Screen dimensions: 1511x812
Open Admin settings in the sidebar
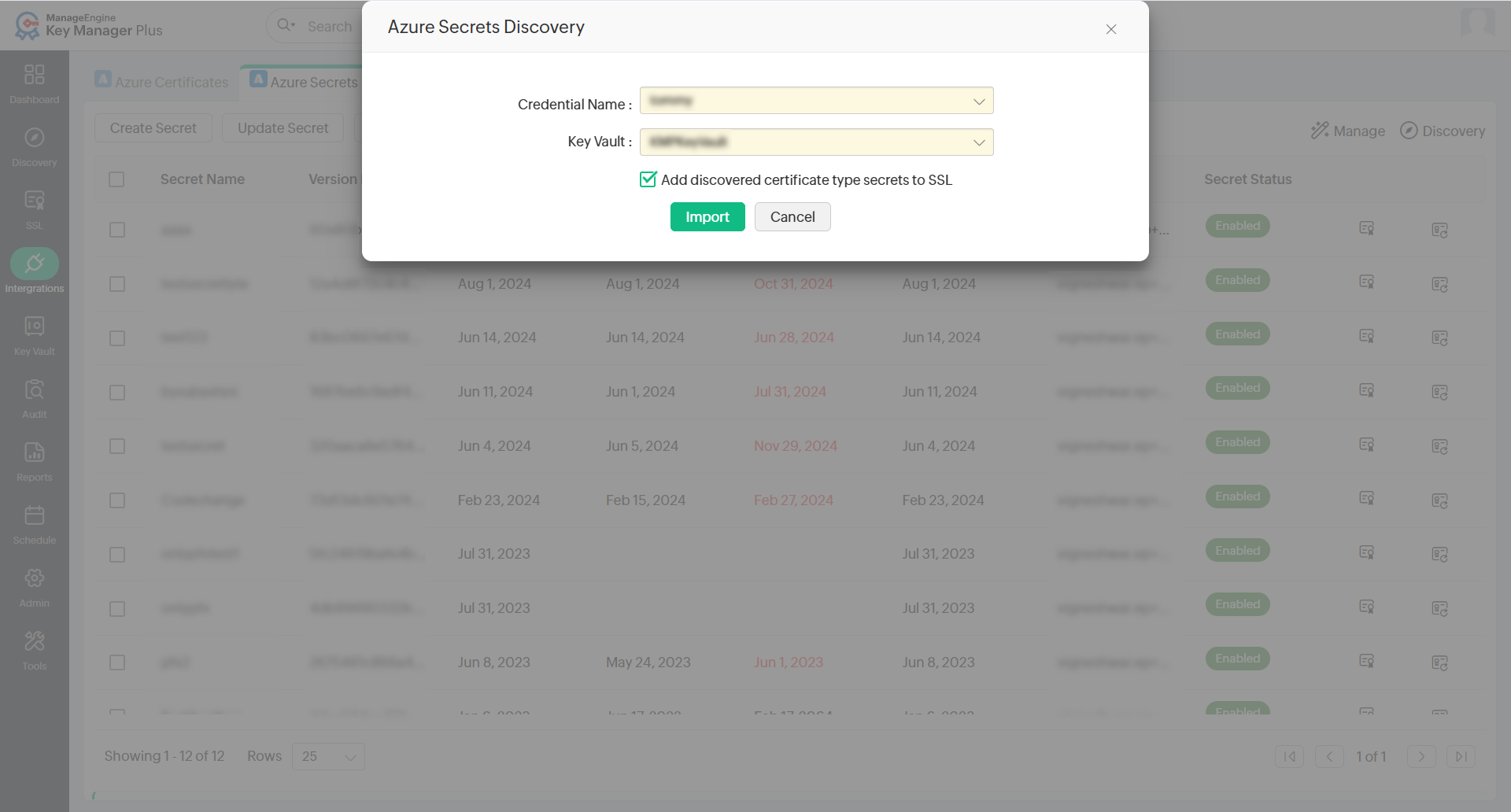point(35,587)
